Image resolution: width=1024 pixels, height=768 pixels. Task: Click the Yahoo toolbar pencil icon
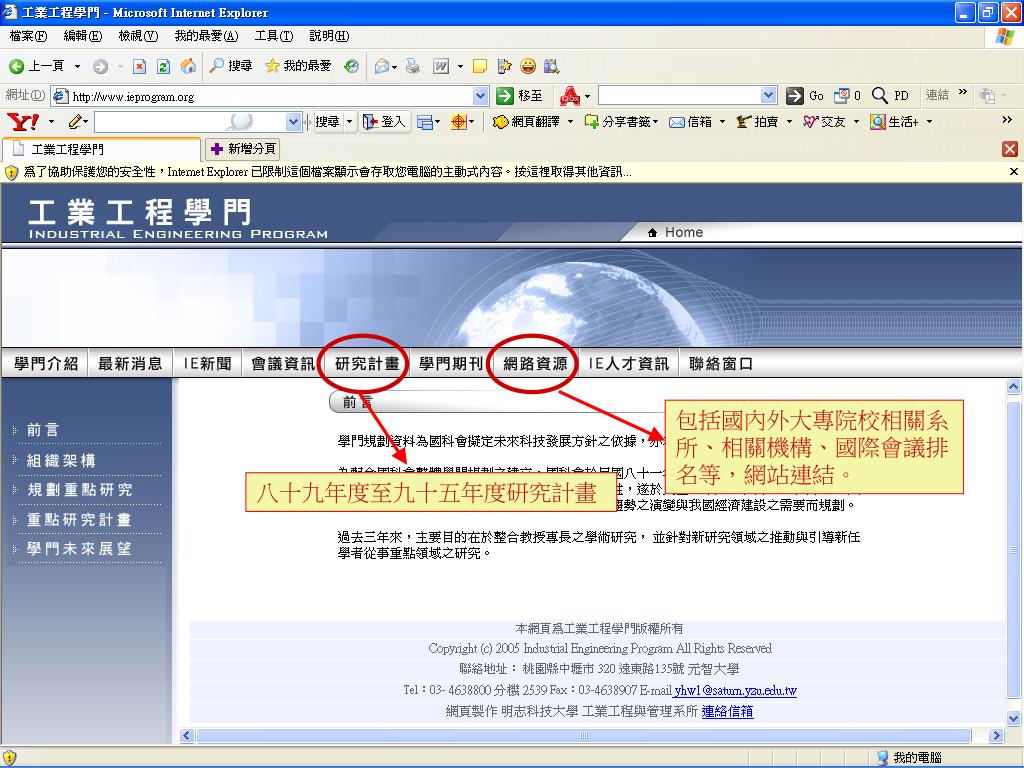(76, 121)
